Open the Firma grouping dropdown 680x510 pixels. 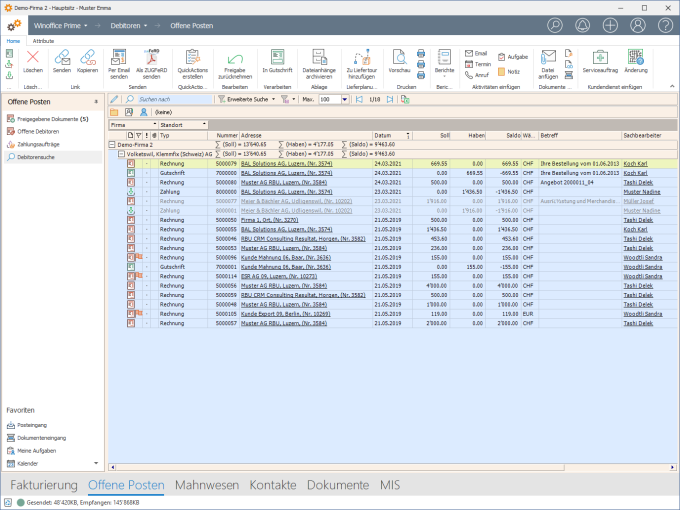tap(154, 125)
